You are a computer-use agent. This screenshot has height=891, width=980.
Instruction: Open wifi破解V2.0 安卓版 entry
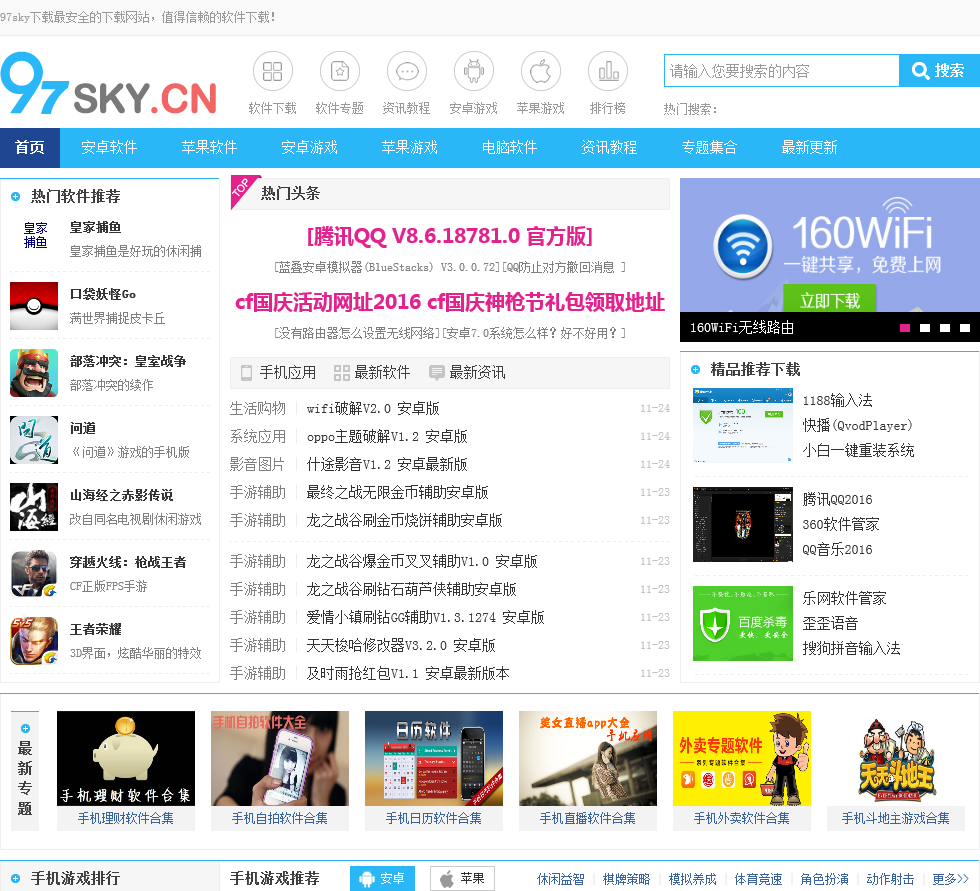(x=372, y=409)
